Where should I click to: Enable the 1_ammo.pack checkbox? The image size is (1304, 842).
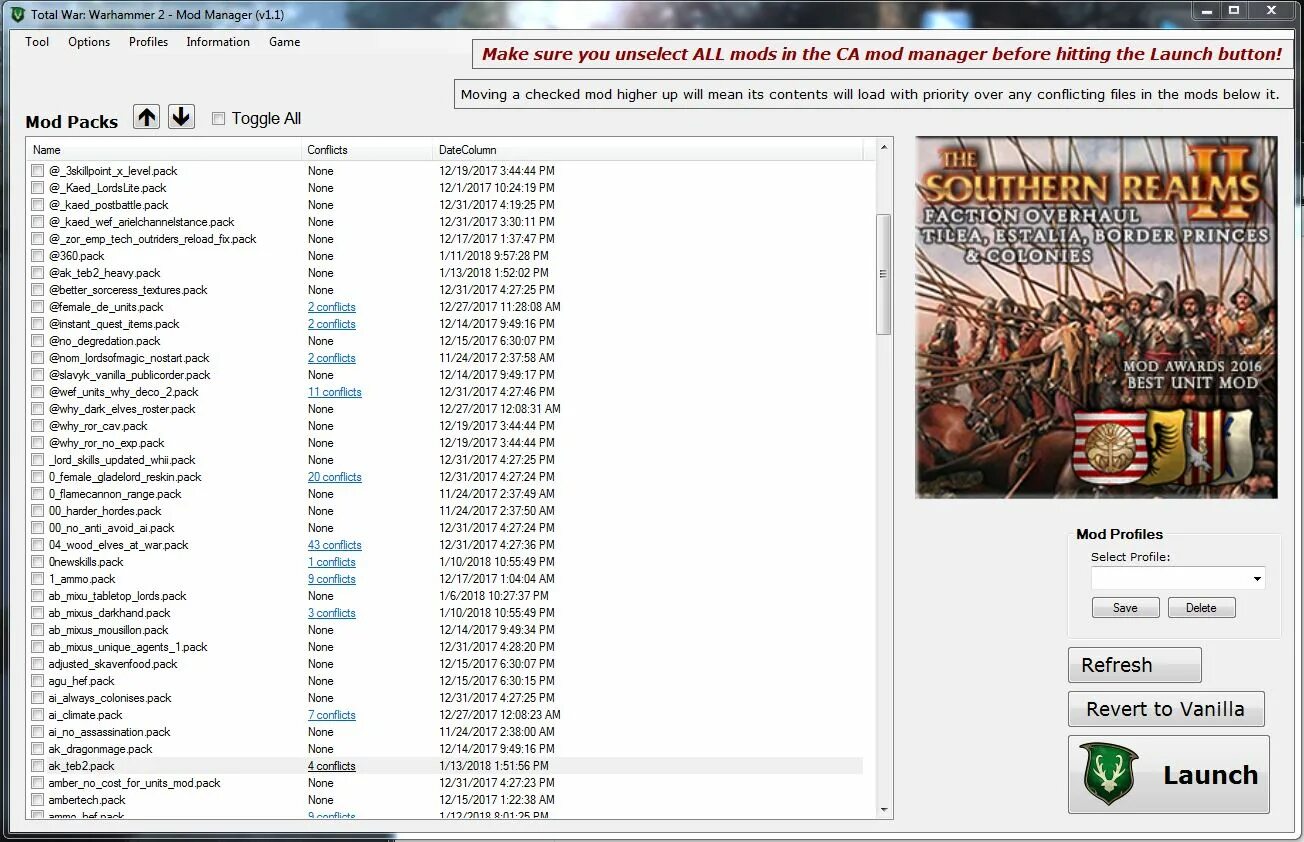[x=37, y=579]
